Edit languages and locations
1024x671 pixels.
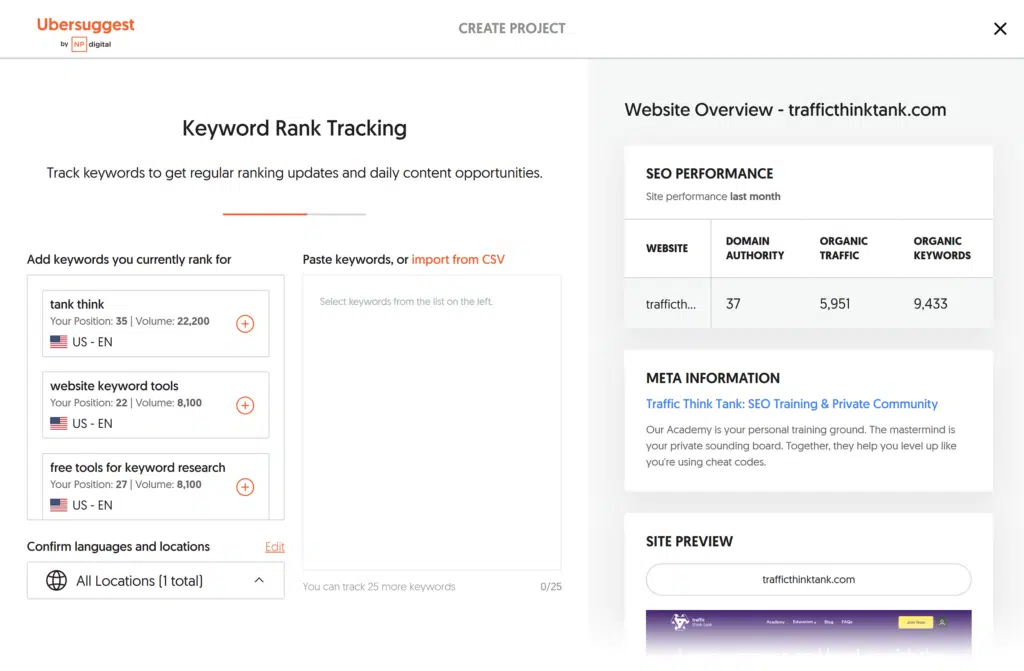(x=274, y=547)
